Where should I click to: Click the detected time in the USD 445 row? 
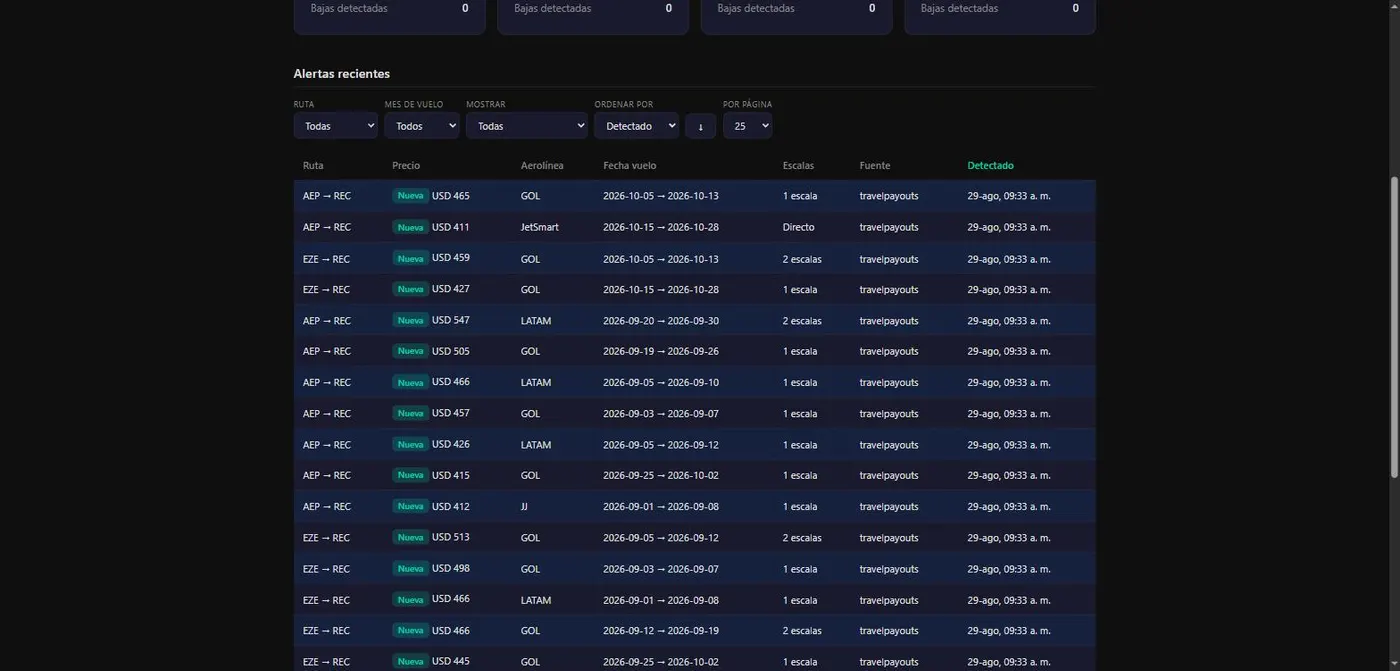[x=1009, y=661]
